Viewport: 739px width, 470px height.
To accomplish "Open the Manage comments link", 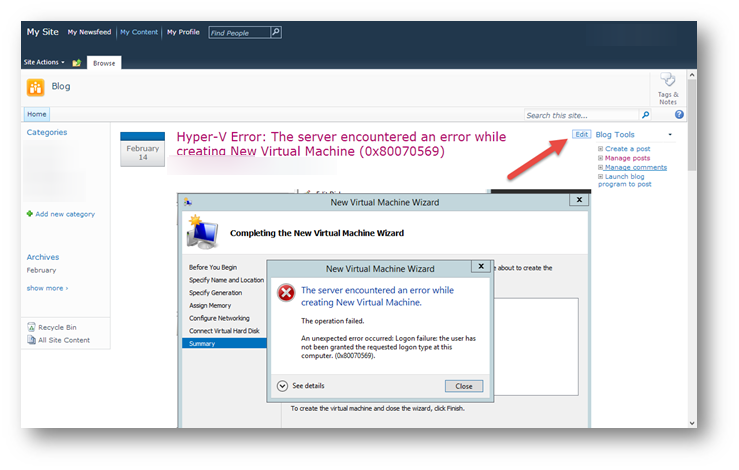I will [635, 167].
